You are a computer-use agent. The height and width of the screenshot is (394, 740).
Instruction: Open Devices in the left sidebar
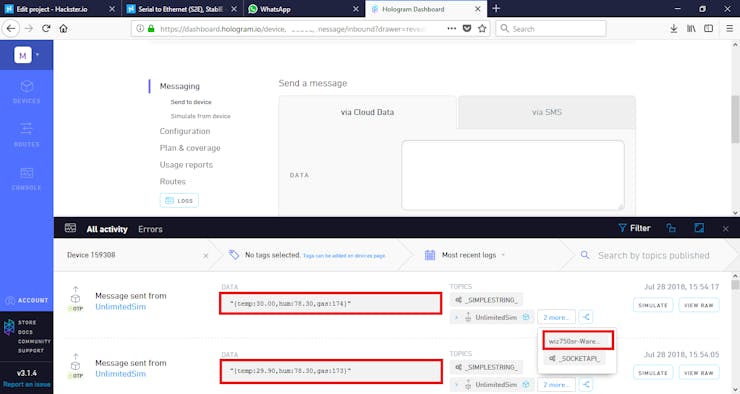(26, 92)
